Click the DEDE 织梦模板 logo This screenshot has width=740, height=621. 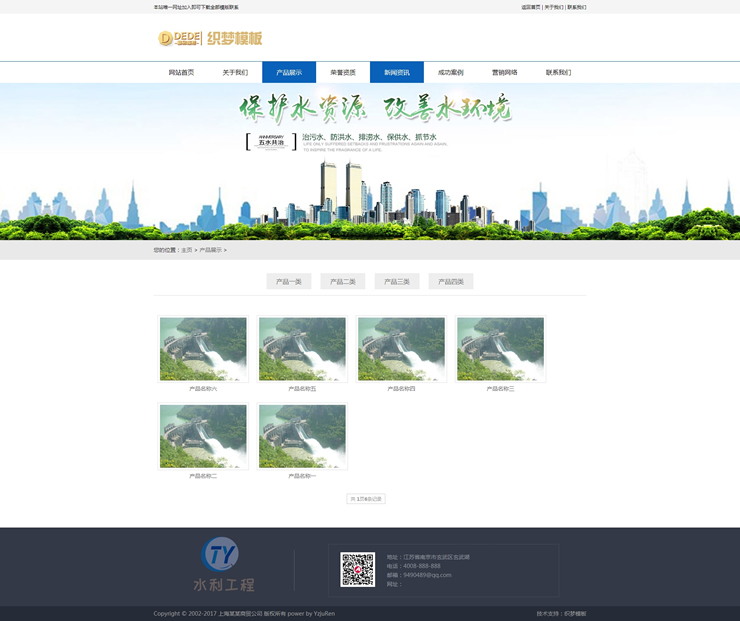coord(210,39)
